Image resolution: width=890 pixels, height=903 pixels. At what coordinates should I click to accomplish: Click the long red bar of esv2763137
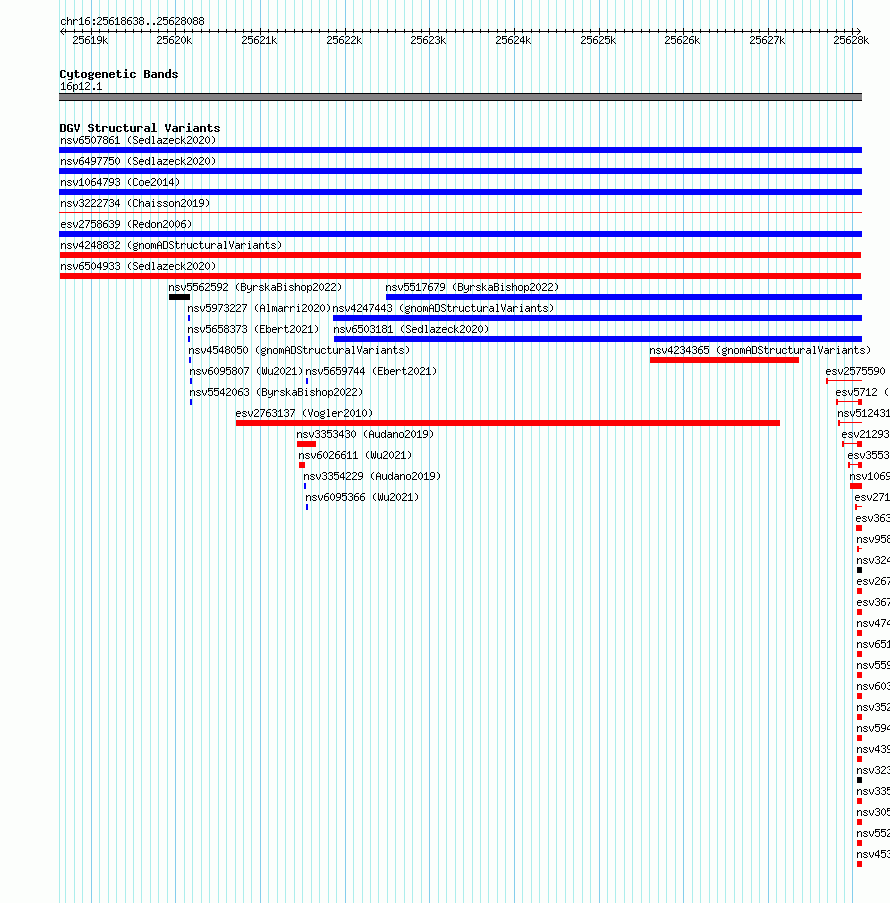508,423
